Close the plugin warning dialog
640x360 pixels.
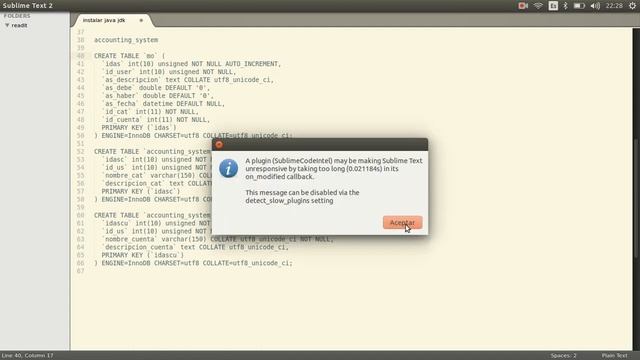coord(219,144)
